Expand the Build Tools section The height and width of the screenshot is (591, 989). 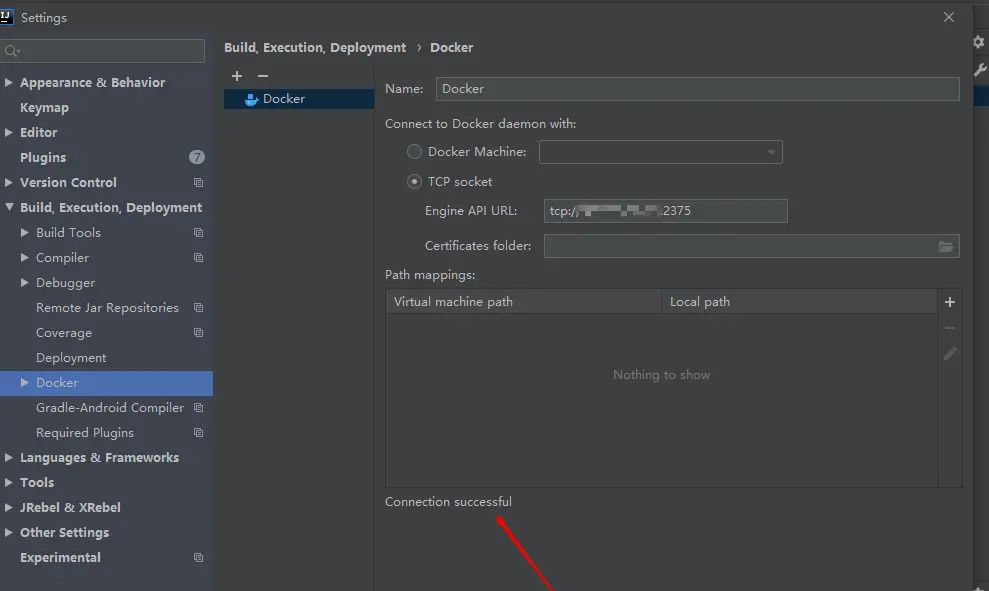click(27, 232)
